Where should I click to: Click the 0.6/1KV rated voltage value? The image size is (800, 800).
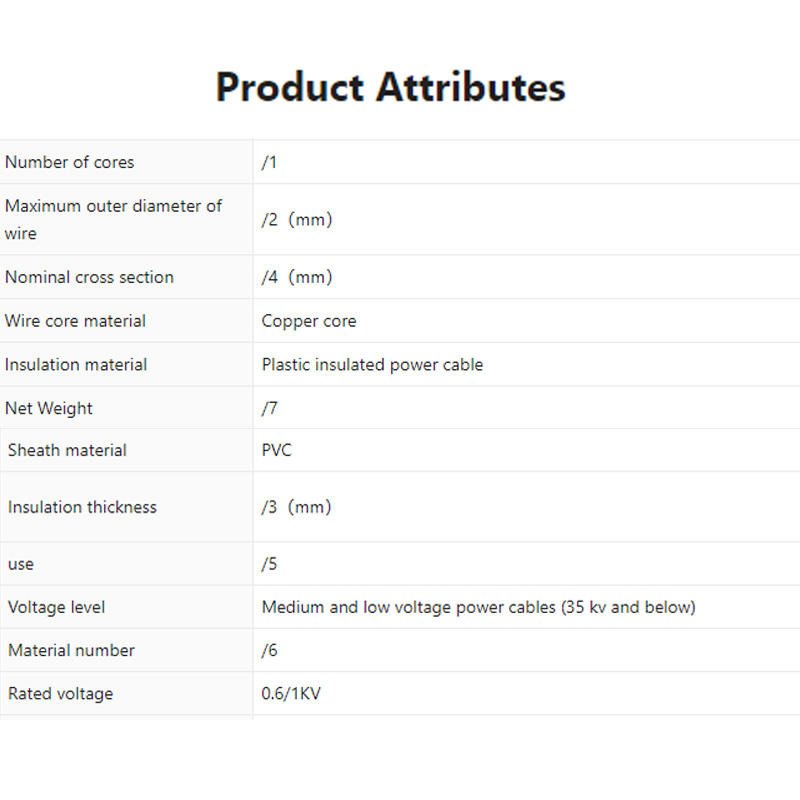pyautogui.click(x=291, y=694)
